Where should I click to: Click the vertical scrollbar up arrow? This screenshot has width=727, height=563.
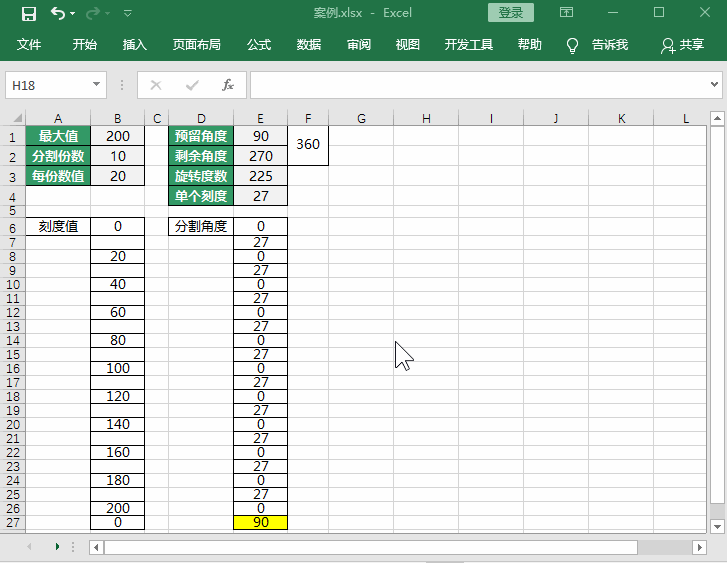[x=717, y=118]
